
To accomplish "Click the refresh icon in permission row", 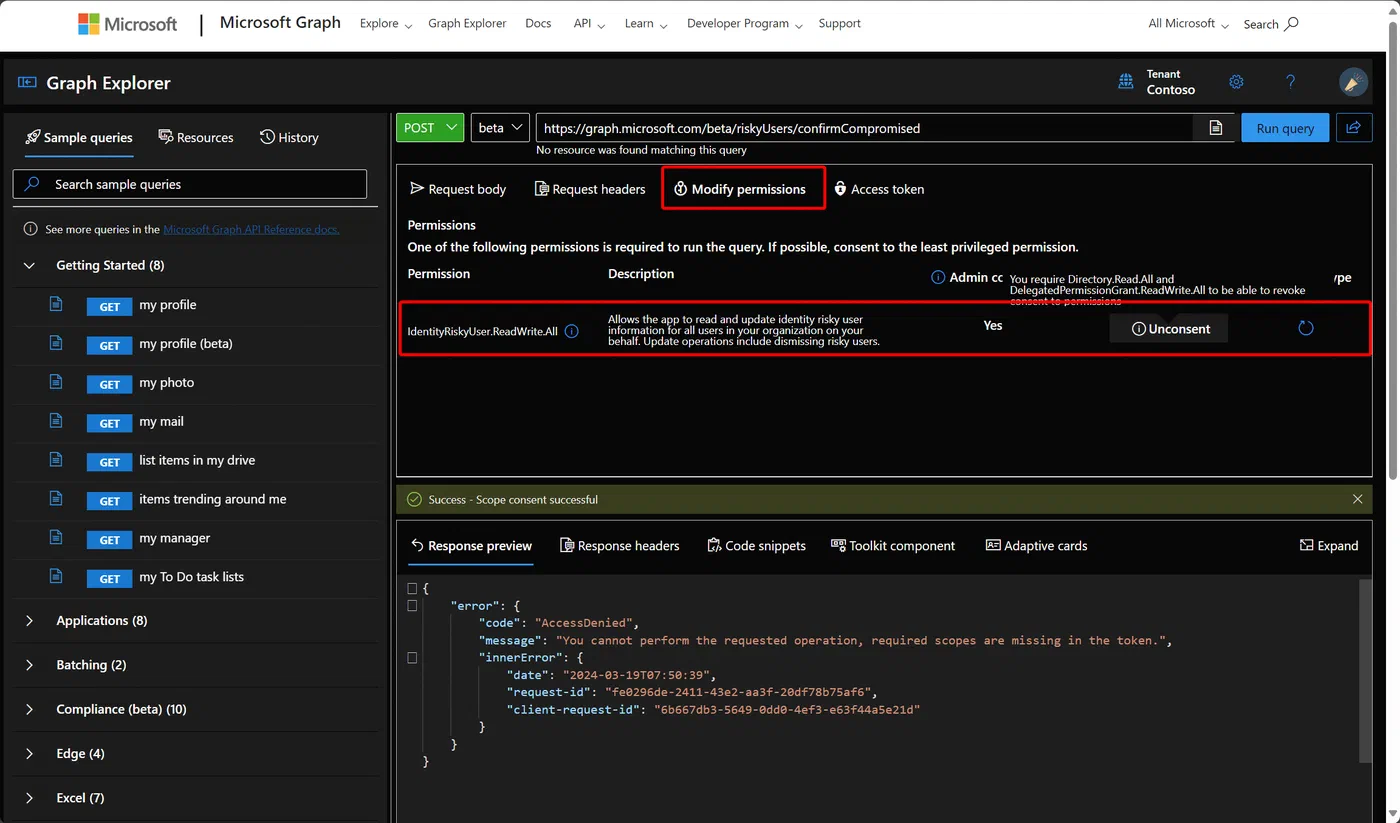I will [x=1305, y=328].
